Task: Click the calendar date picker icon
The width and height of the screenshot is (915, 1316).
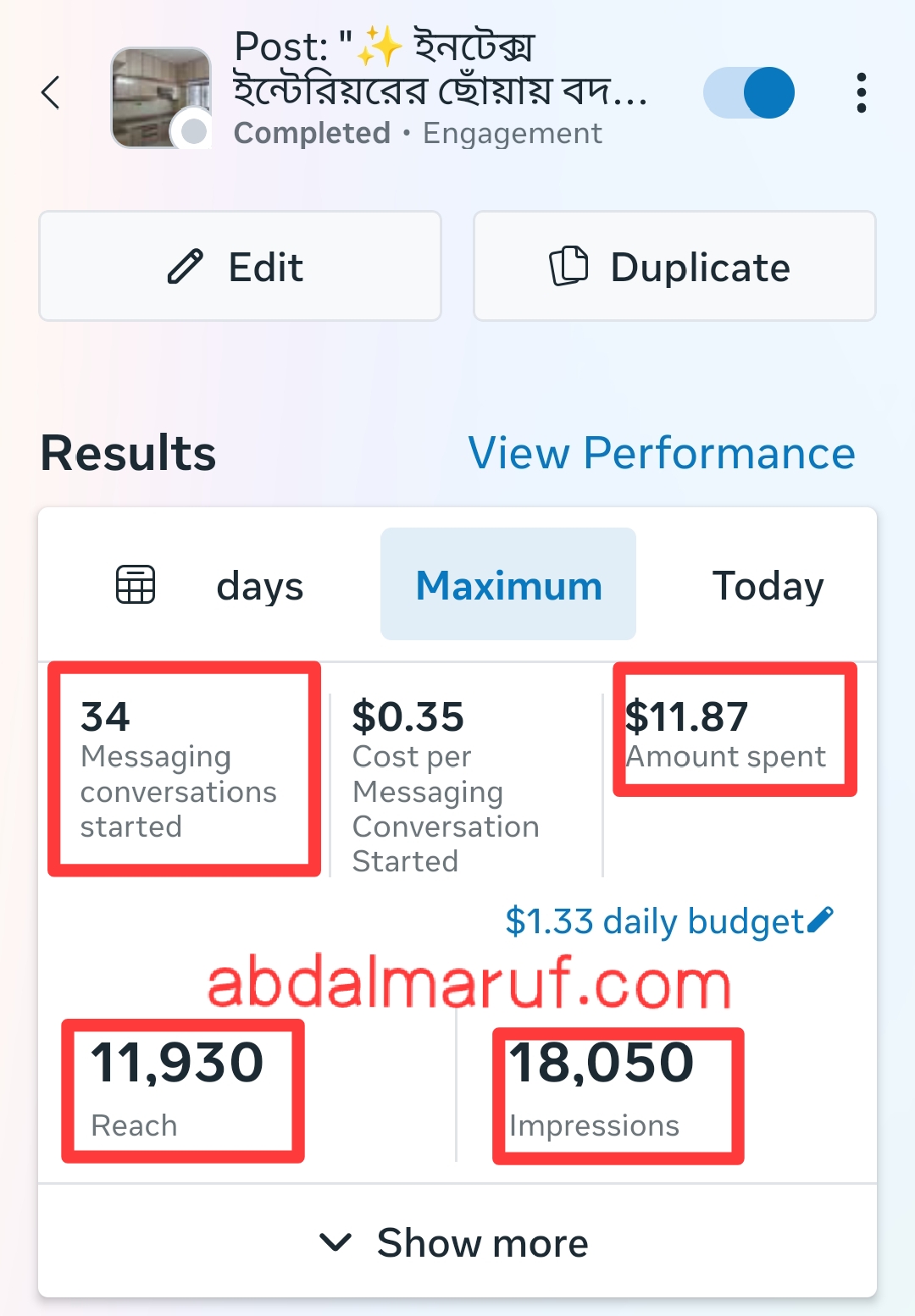Action: coord(136,584)
